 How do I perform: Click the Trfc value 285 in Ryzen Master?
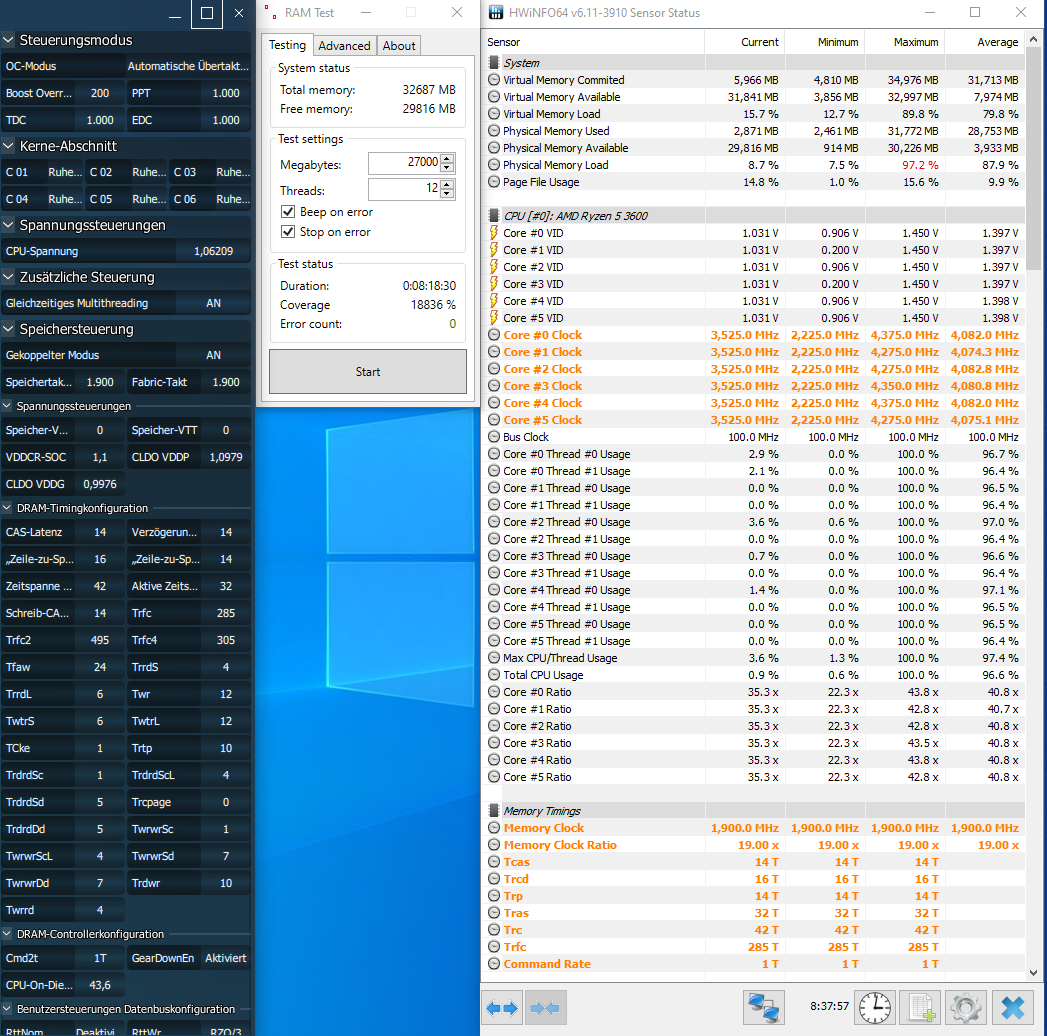click(226, 613)
